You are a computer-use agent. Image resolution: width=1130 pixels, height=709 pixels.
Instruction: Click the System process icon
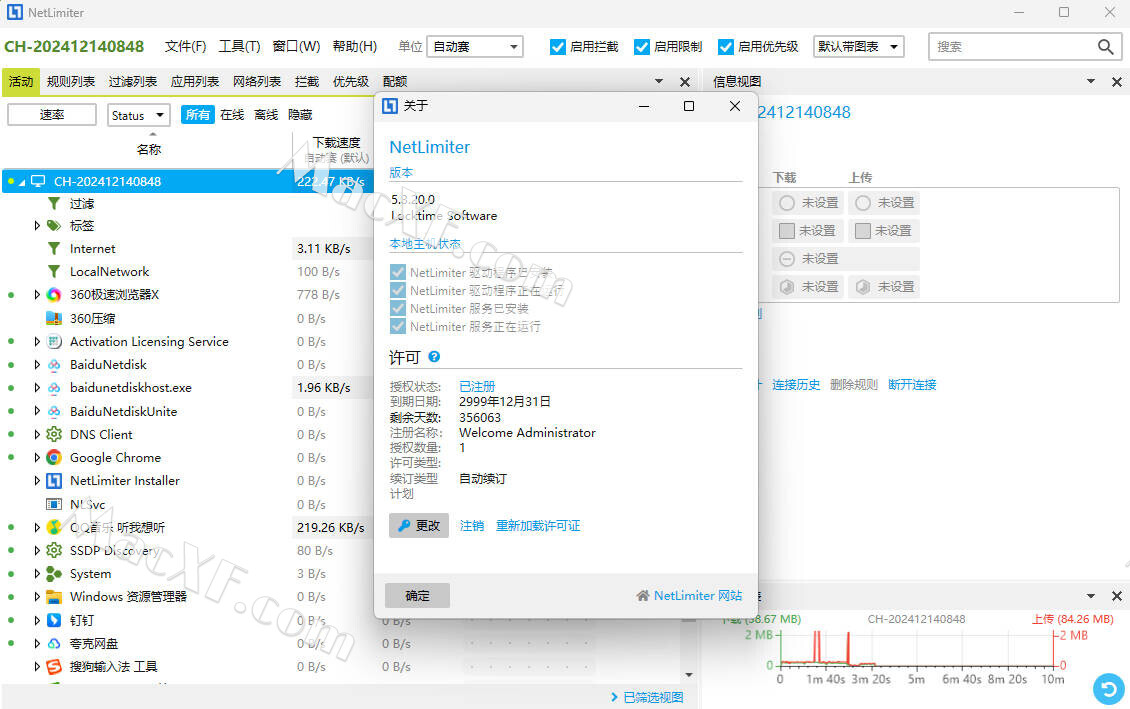coord(54,574)
